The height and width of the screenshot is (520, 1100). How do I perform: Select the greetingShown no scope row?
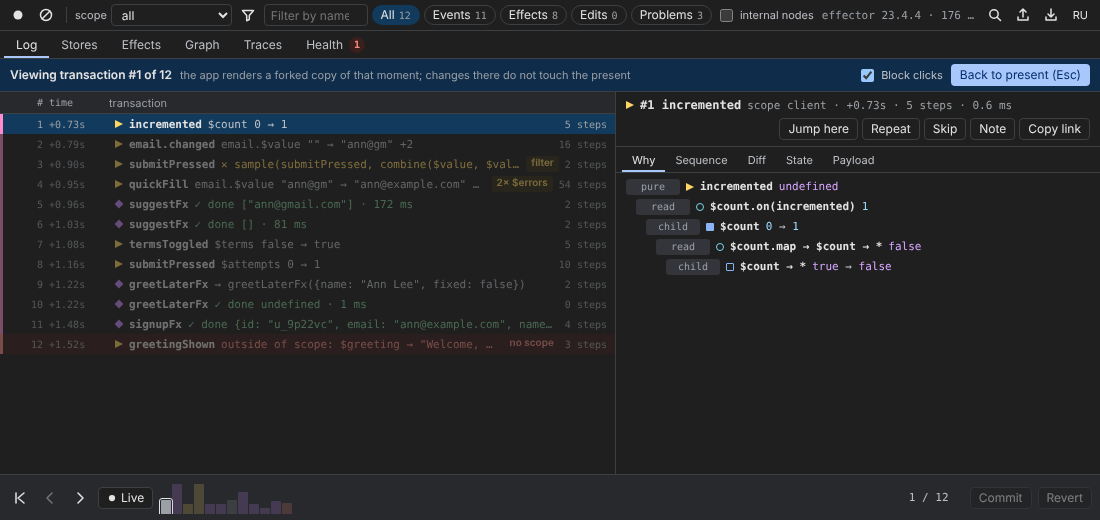click(x=307, y=344)
